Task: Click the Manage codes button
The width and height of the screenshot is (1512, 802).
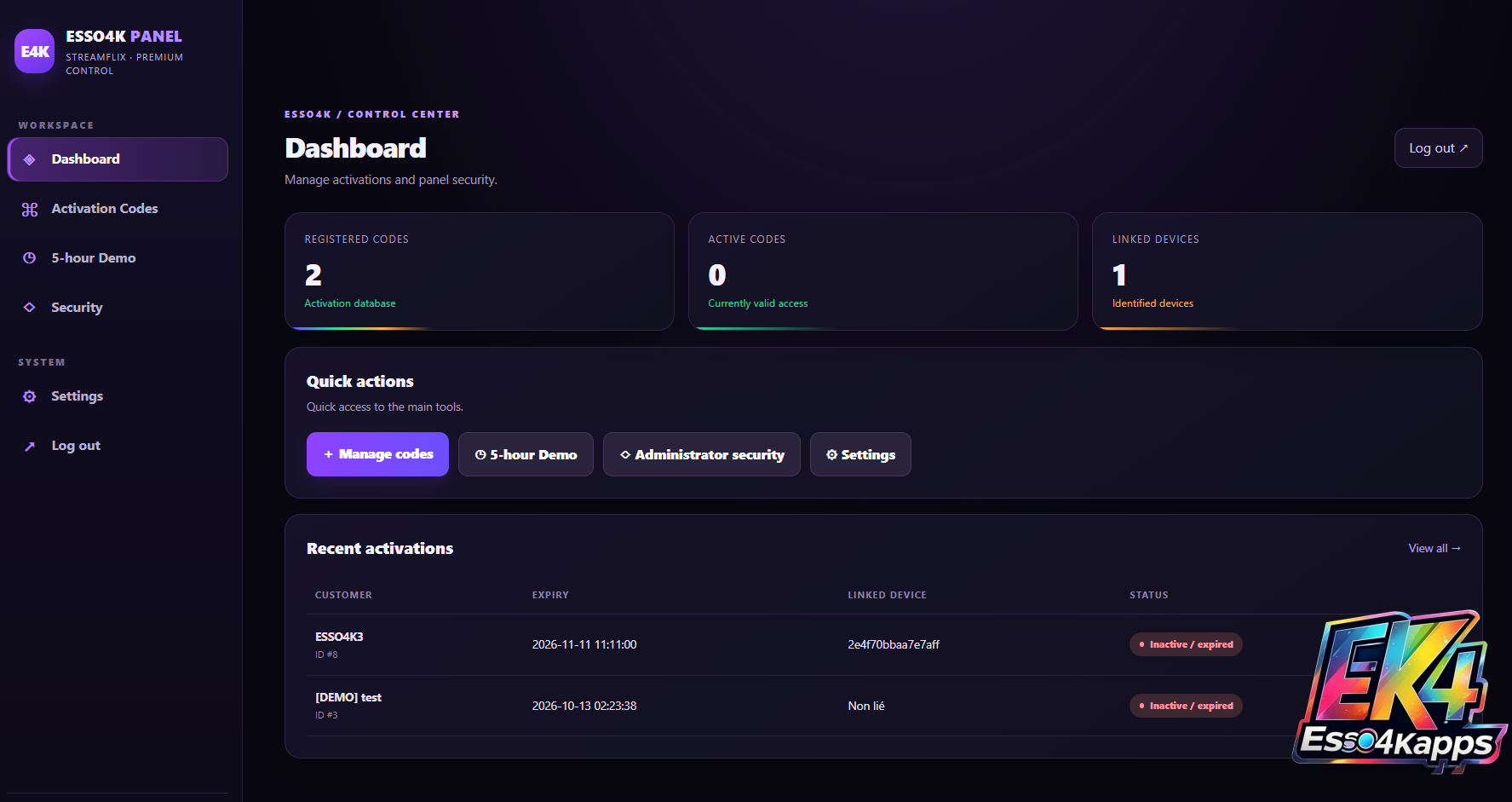Action: tap(377, 454)
